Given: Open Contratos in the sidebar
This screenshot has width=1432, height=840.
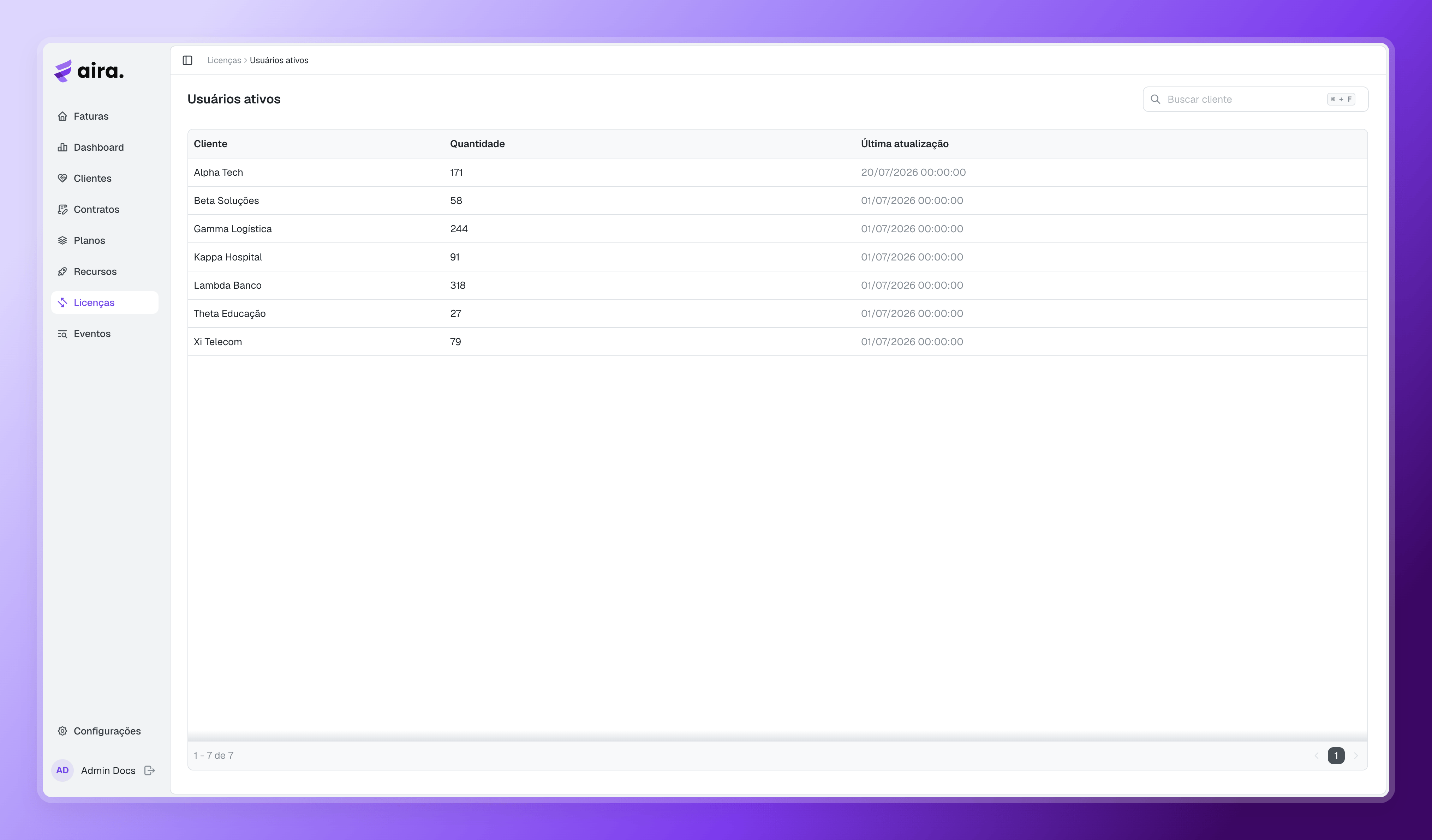Looking at the screenshot, I should [x=105, y=209].
